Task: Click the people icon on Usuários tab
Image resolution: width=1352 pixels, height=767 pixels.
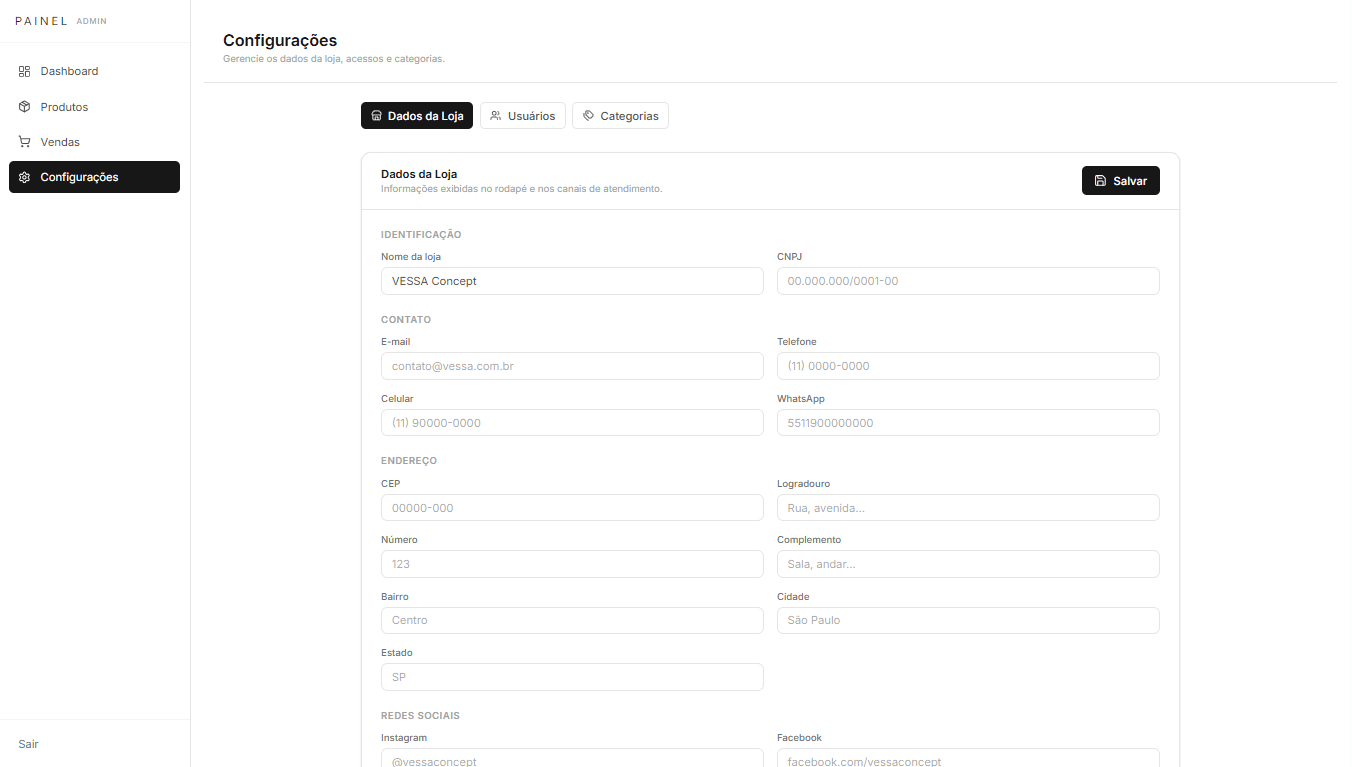Action: coord(495,116)
